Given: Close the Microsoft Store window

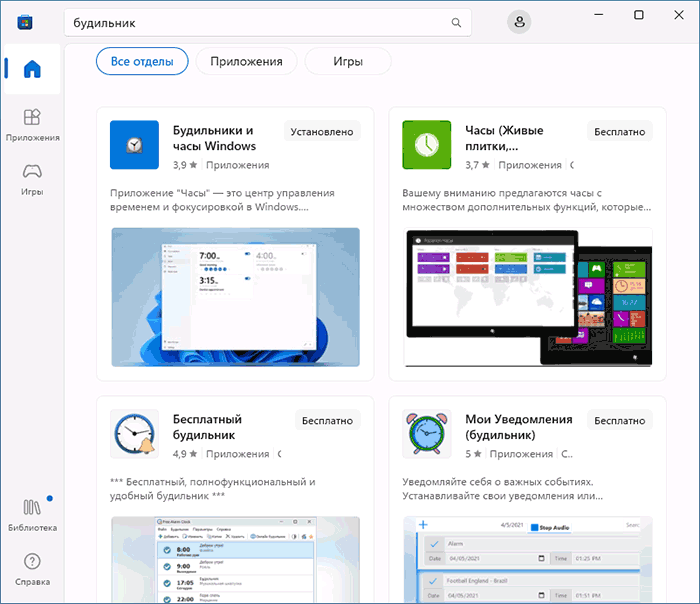Looking at the screenshot, I should click(x=679, y=15).
